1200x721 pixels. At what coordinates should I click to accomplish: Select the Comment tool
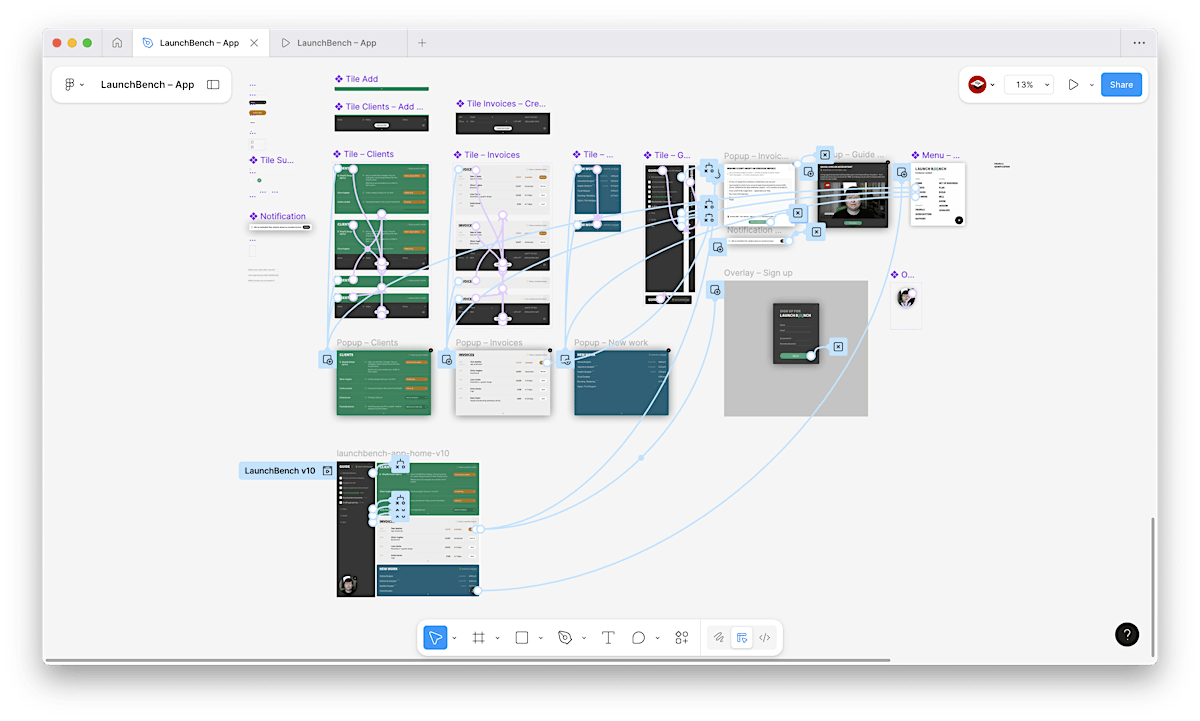coord(639,638)
